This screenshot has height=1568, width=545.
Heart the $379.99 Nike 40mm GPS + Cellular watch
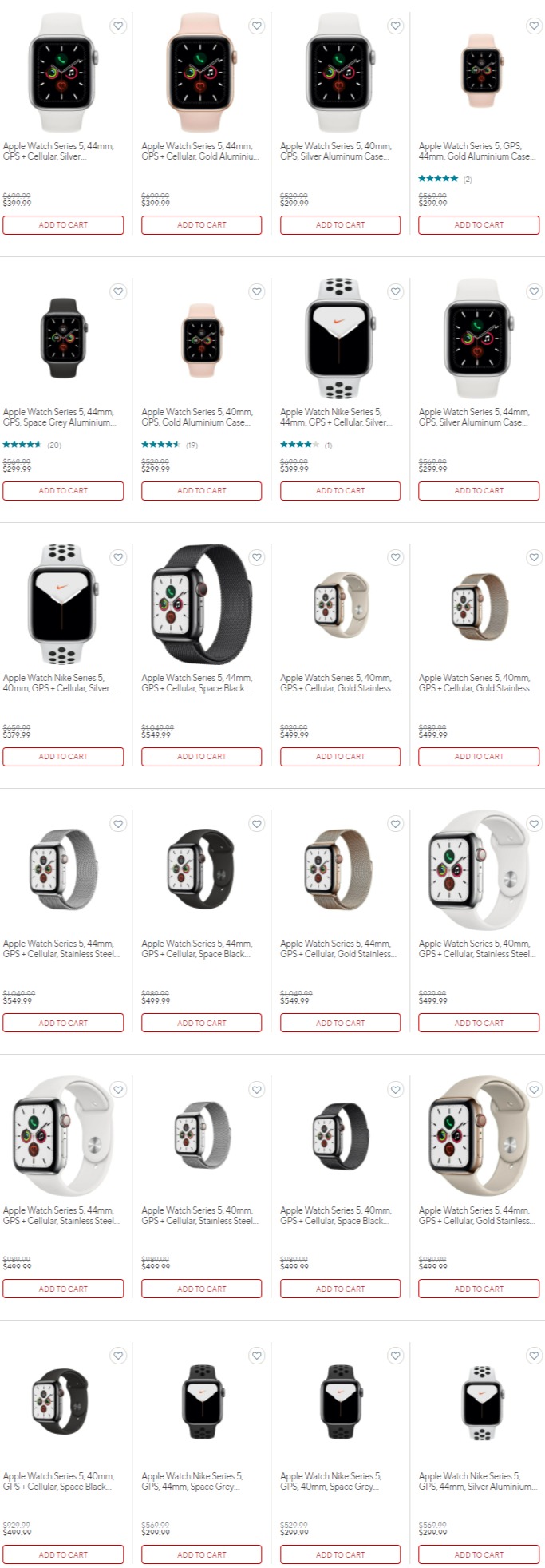point(118,557)
